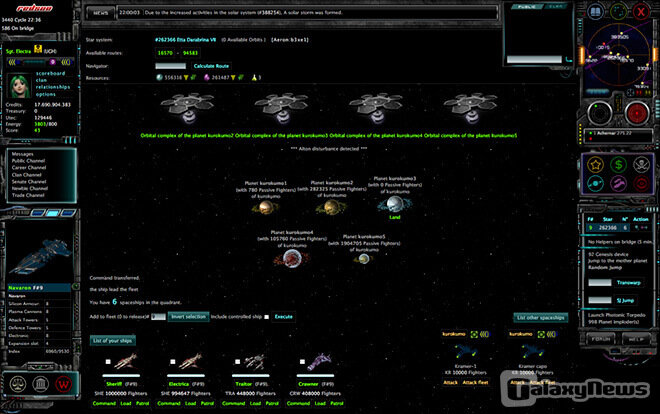Screen dimensions: 660x414
Task: Open the relationships link
Action: [x=53, y=87]
